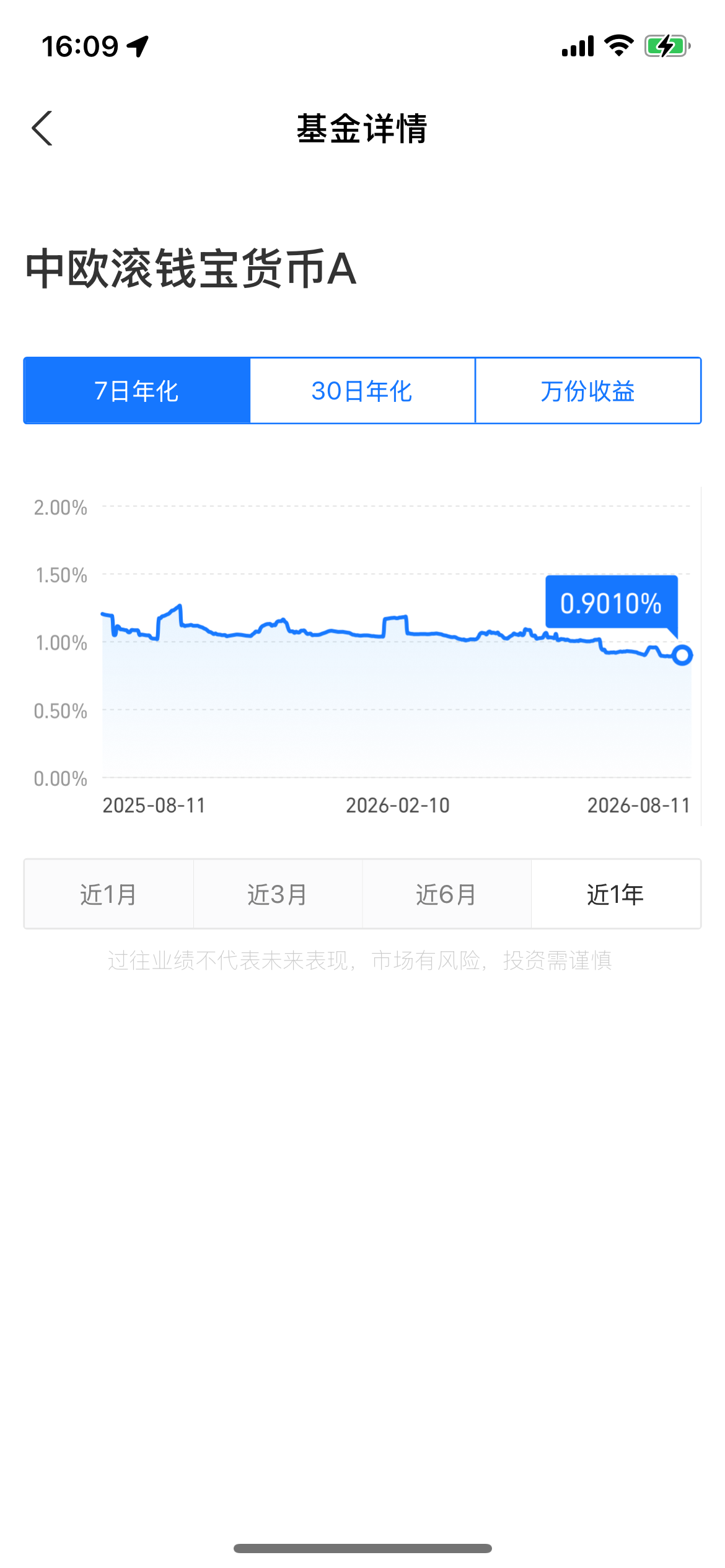Tap the circular chart endpoint marker

682,655
